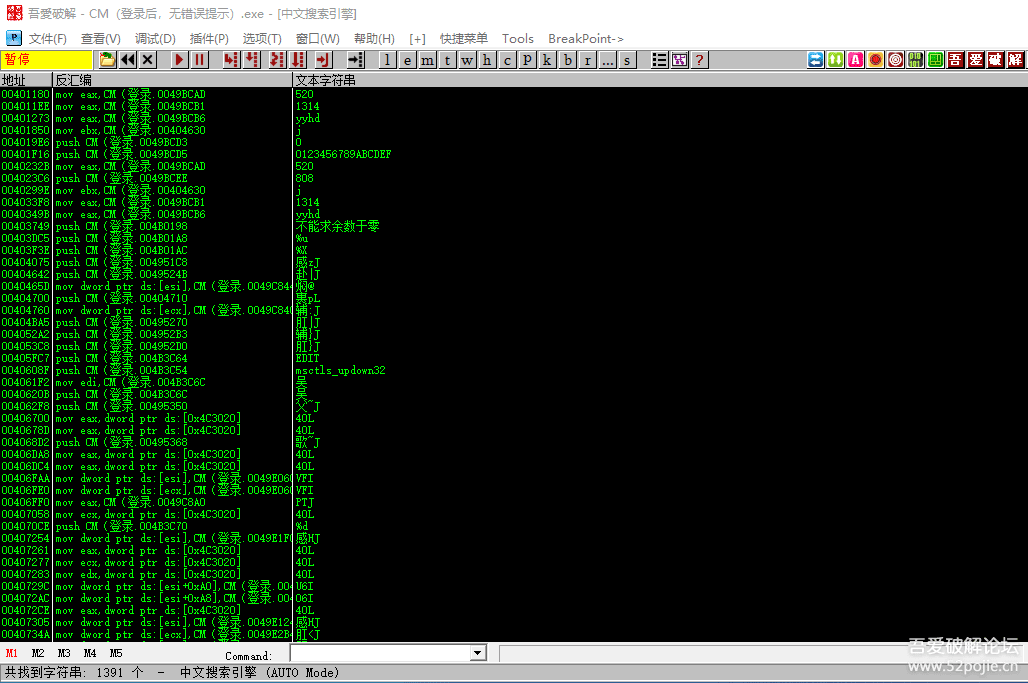This screenshot has width=1028, height=683.
Task: Click the Open file folder icon
Action: click(107, 60)
